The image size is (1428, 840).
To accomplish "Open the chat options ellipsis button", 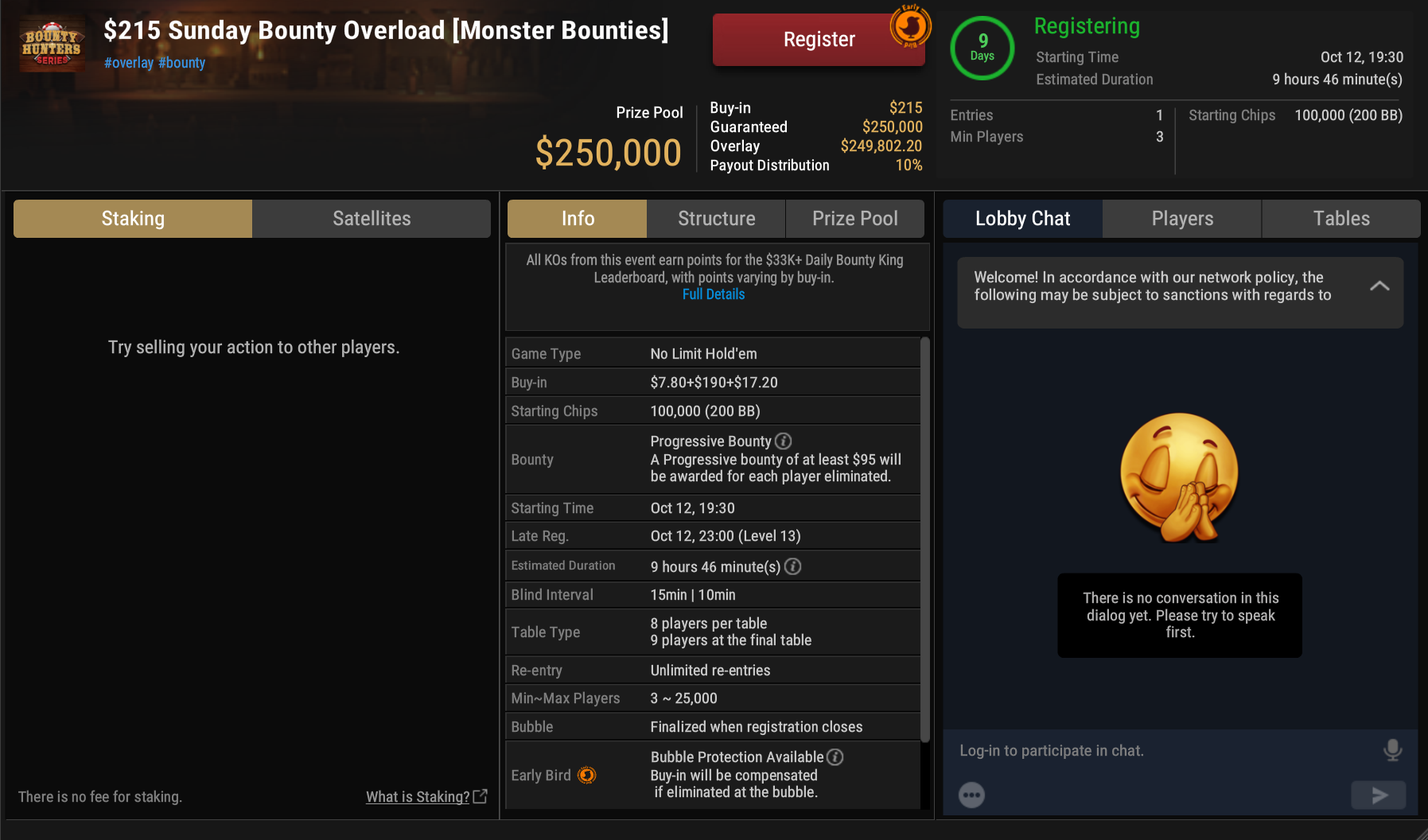I will 971,795.
